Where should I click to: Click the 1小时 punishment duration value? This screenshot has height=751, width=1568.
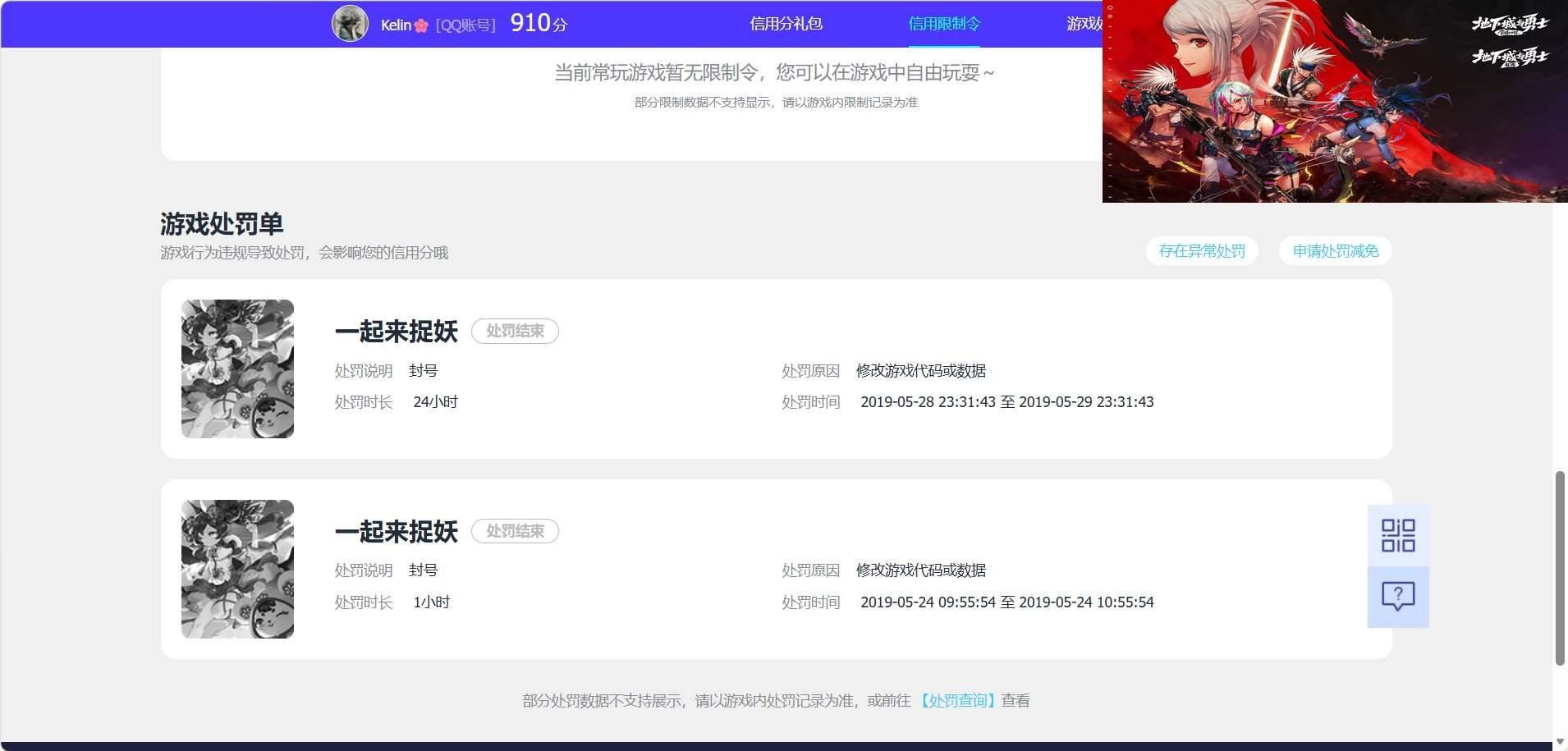(431, 602)
